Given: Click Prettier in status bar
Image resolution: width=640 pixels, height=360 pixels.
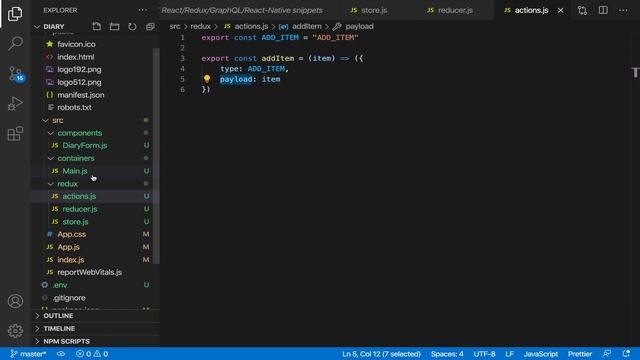Looking at the screenshot, I should 580,354.
